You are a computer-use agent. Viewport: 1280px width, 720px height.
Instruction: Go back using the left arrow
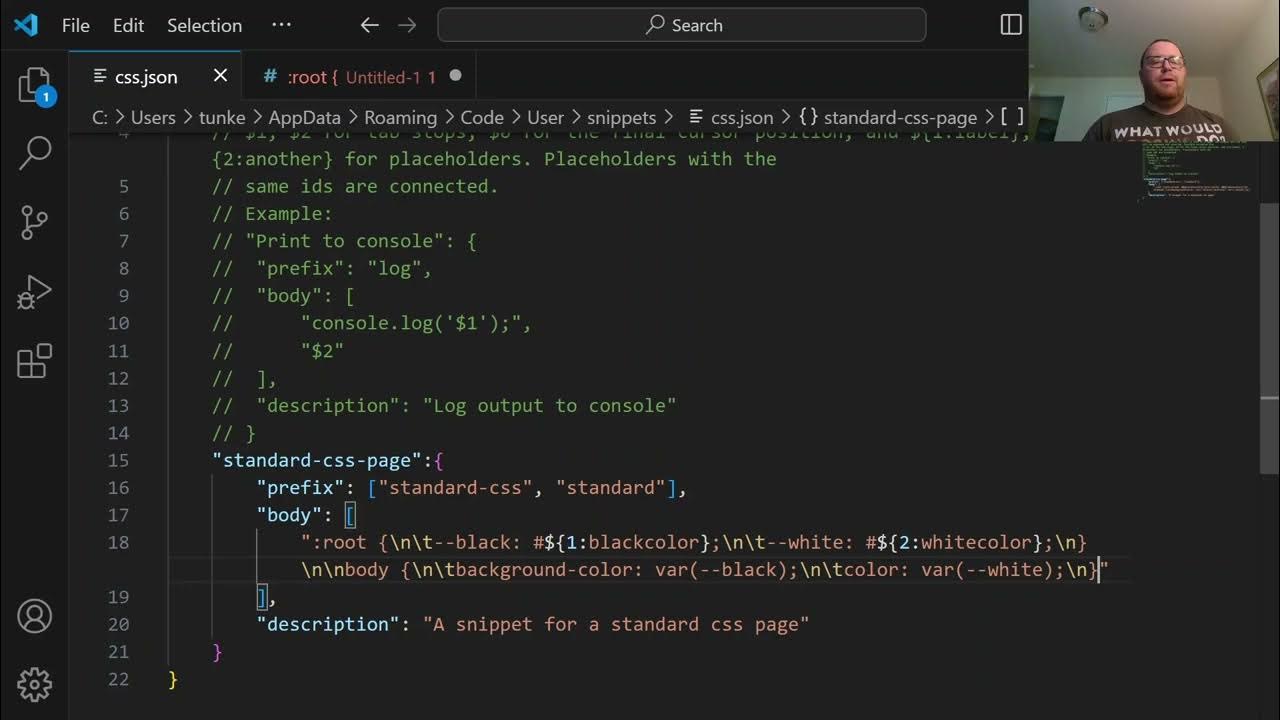click(x=370, y=25)
